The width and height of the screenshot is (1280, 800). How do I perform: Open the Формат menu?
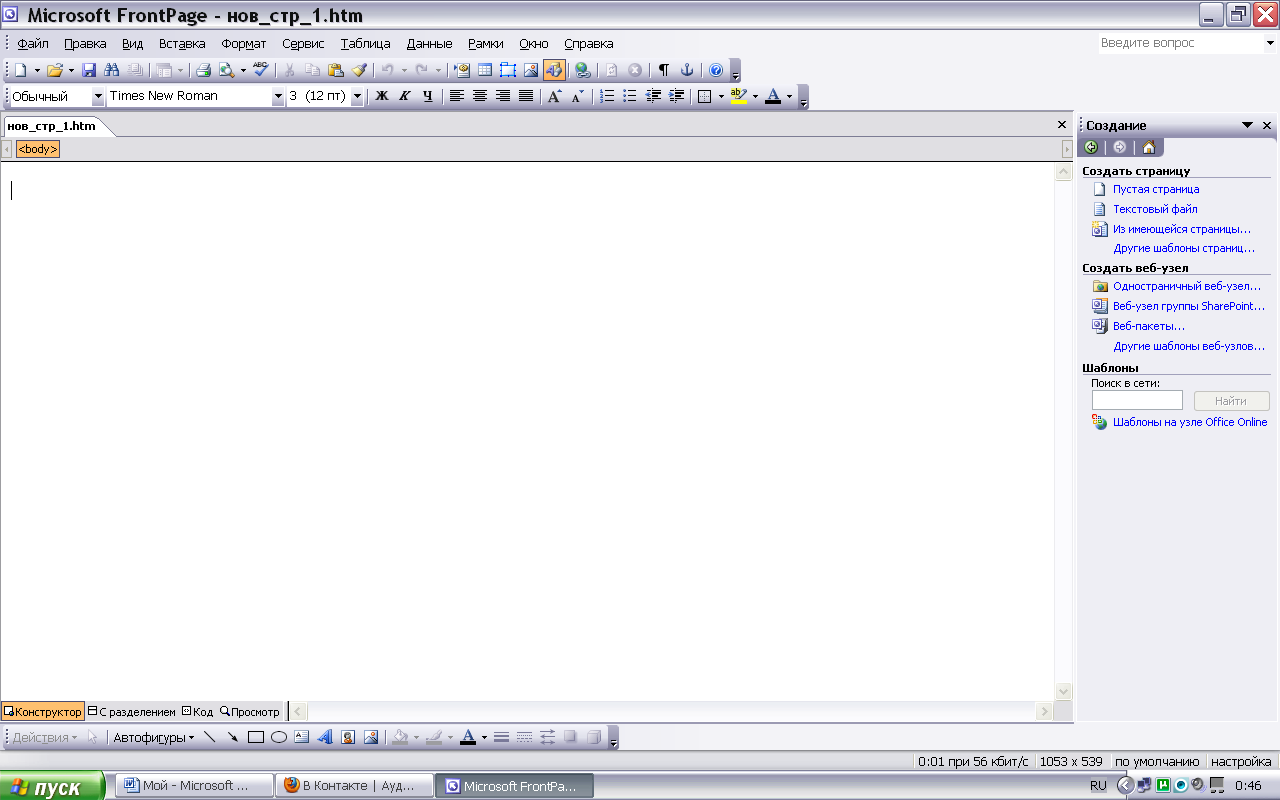[244, 43]
